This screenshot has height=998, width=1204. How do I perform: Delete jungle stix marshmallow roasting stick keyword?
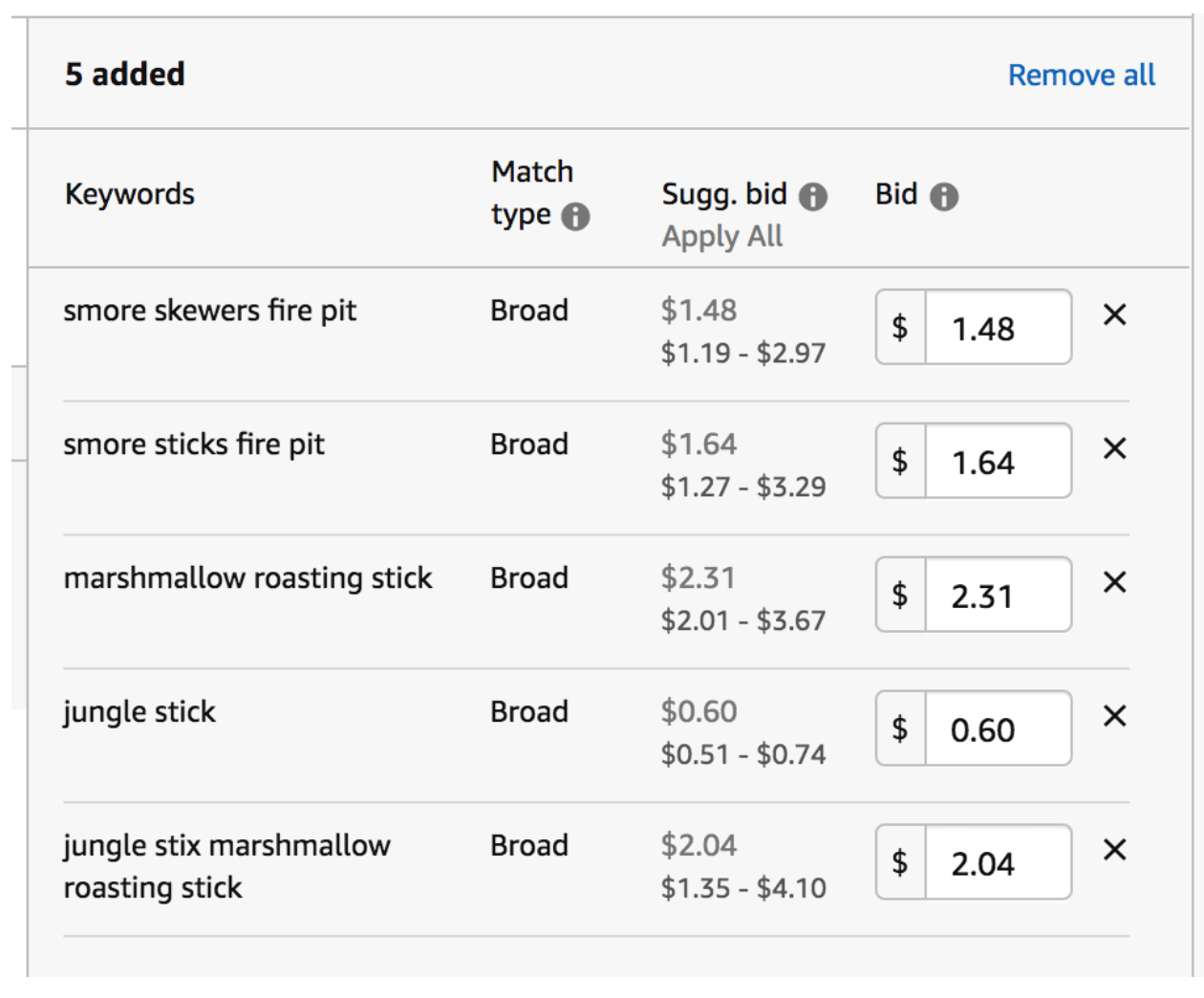tap(1115, 850)
